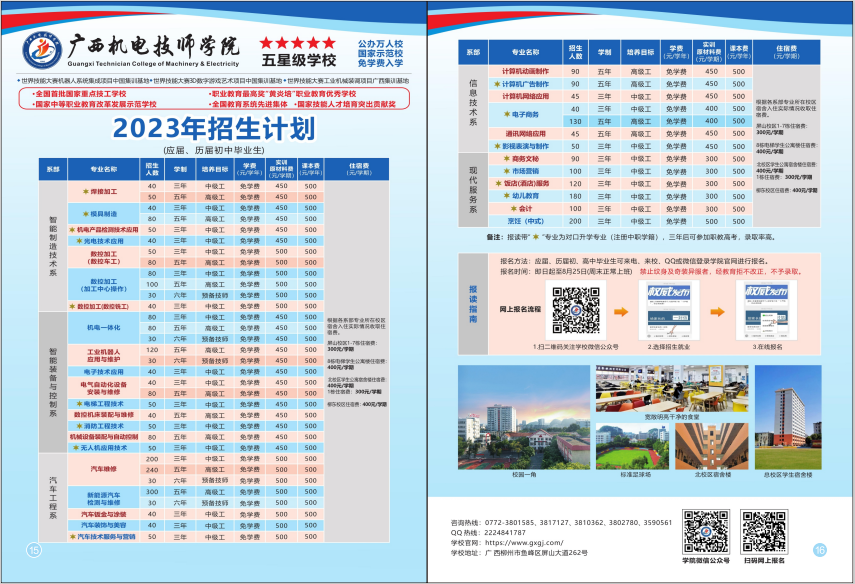Image resolution: width=855 pixels, height=584 pixels.
Task: Click the 影视表演与制作 major name
Action: tap(526, 146)
